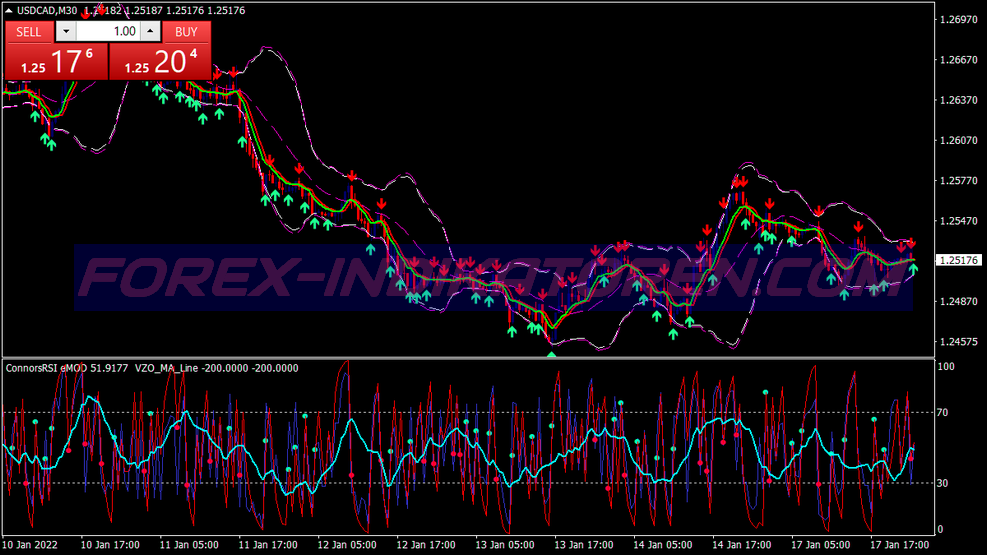The height and width of the screenshot is (555, 987).
Task: Click the 30 level on indicator scale
Action: pyautogui.click(x=942, y=483)
